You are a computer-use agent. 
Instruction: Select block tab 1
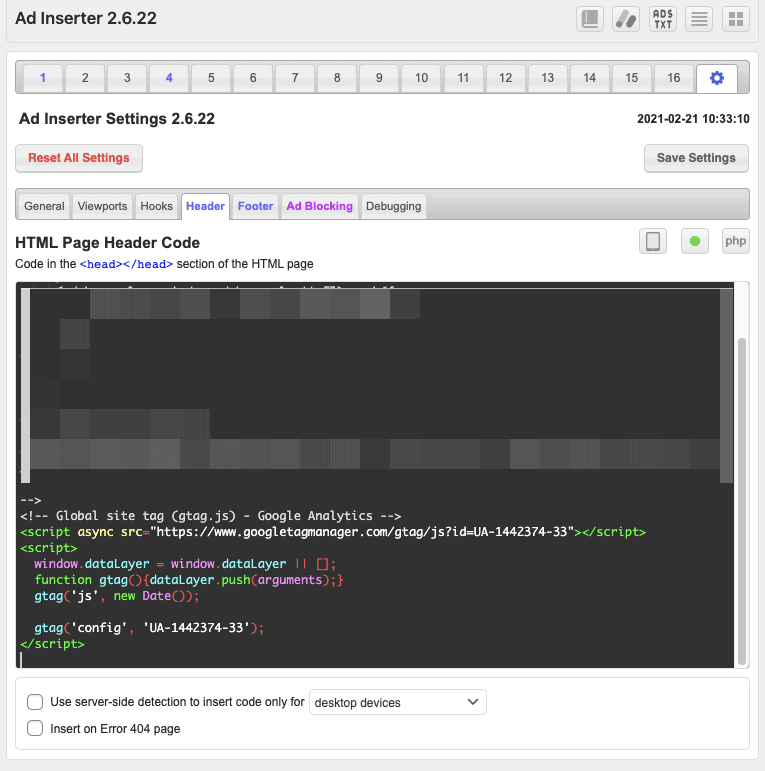[43, 78]
